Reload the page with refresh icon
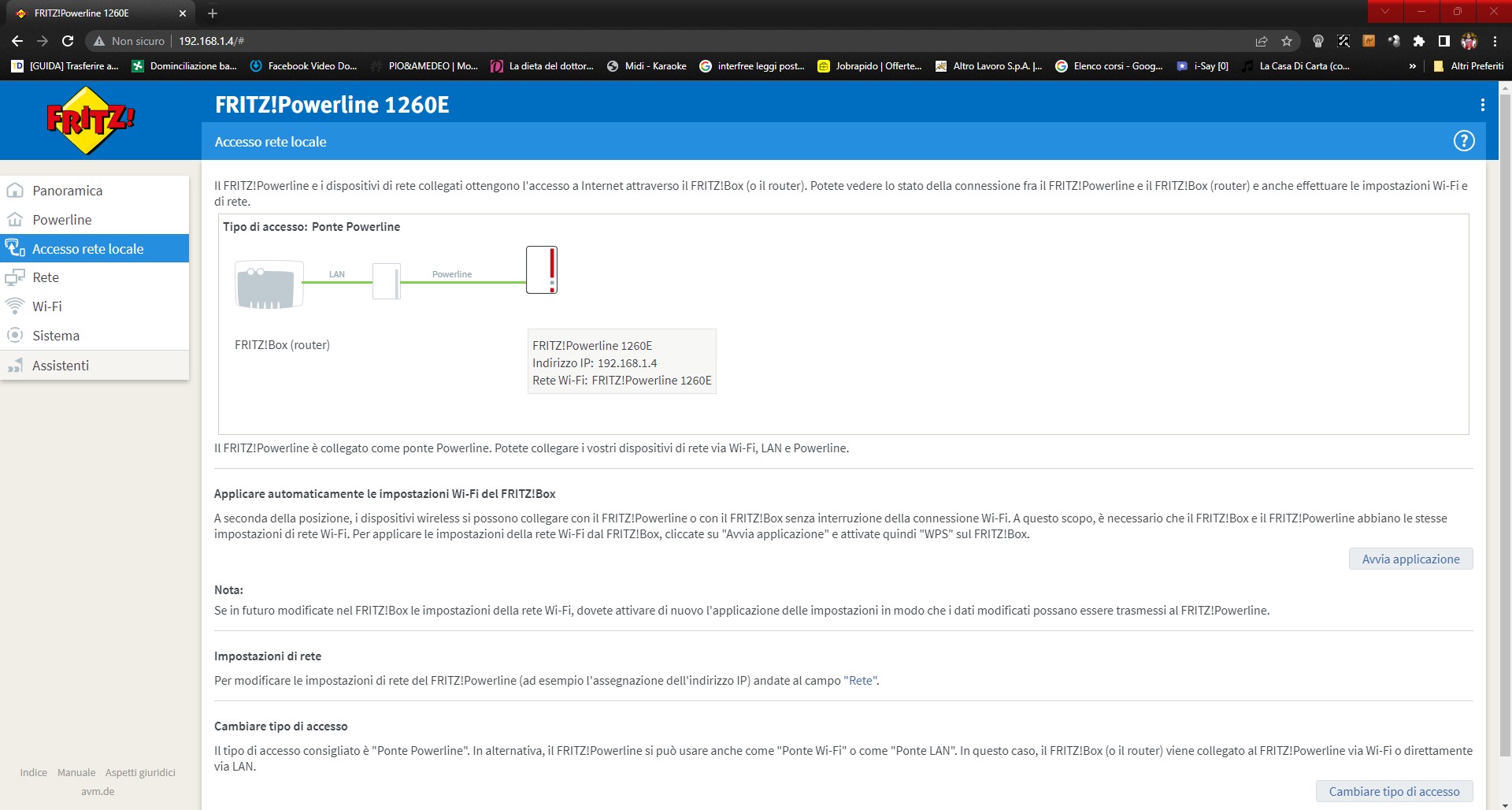1512x810 pixels. point(68,41)
